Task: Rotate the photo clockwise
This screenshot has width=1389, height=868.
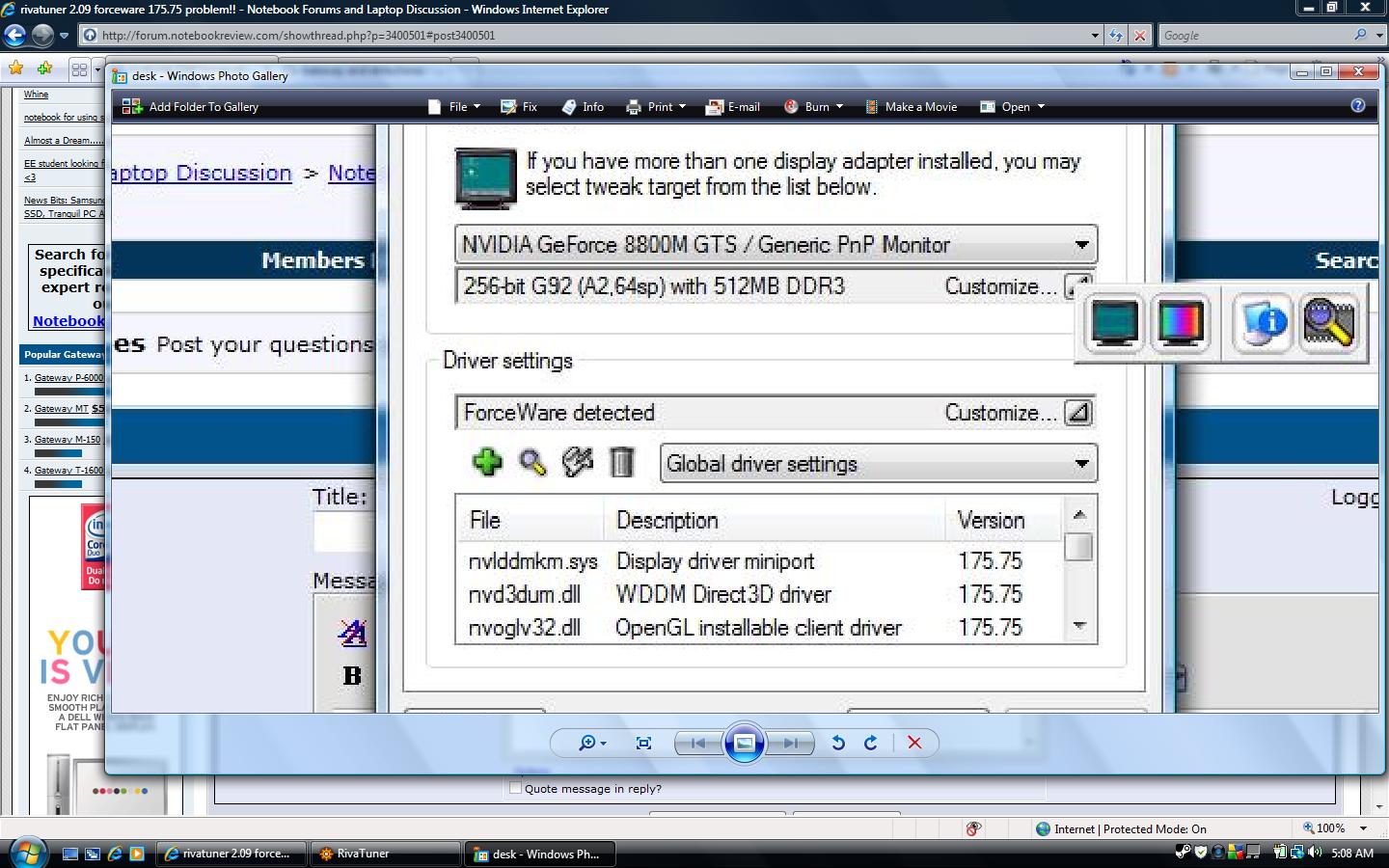Action: click(871, 743)
